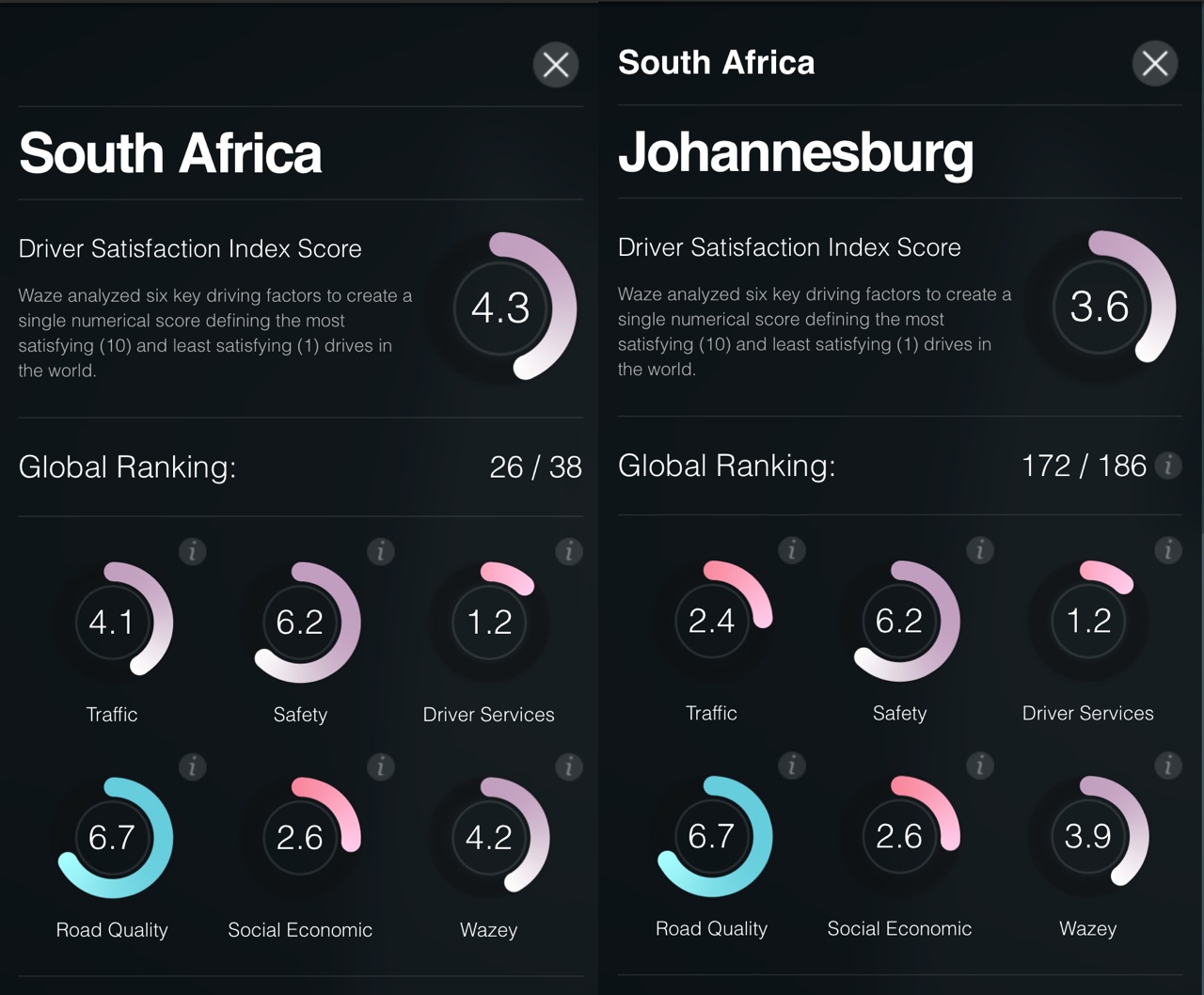This screenshot has height=995, width=1204.
Task: Open Social Economic info tooltip for South Africa
Action: [x=381, y=767]
